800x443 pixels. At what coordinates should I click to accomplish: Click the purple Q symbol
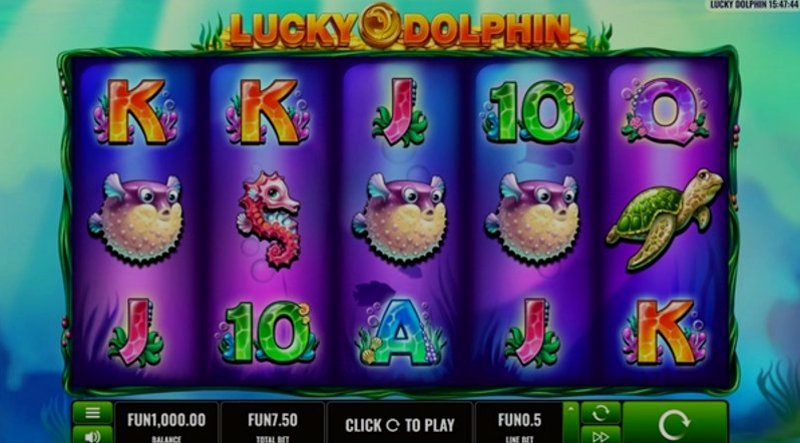click(x=665, y=111)
